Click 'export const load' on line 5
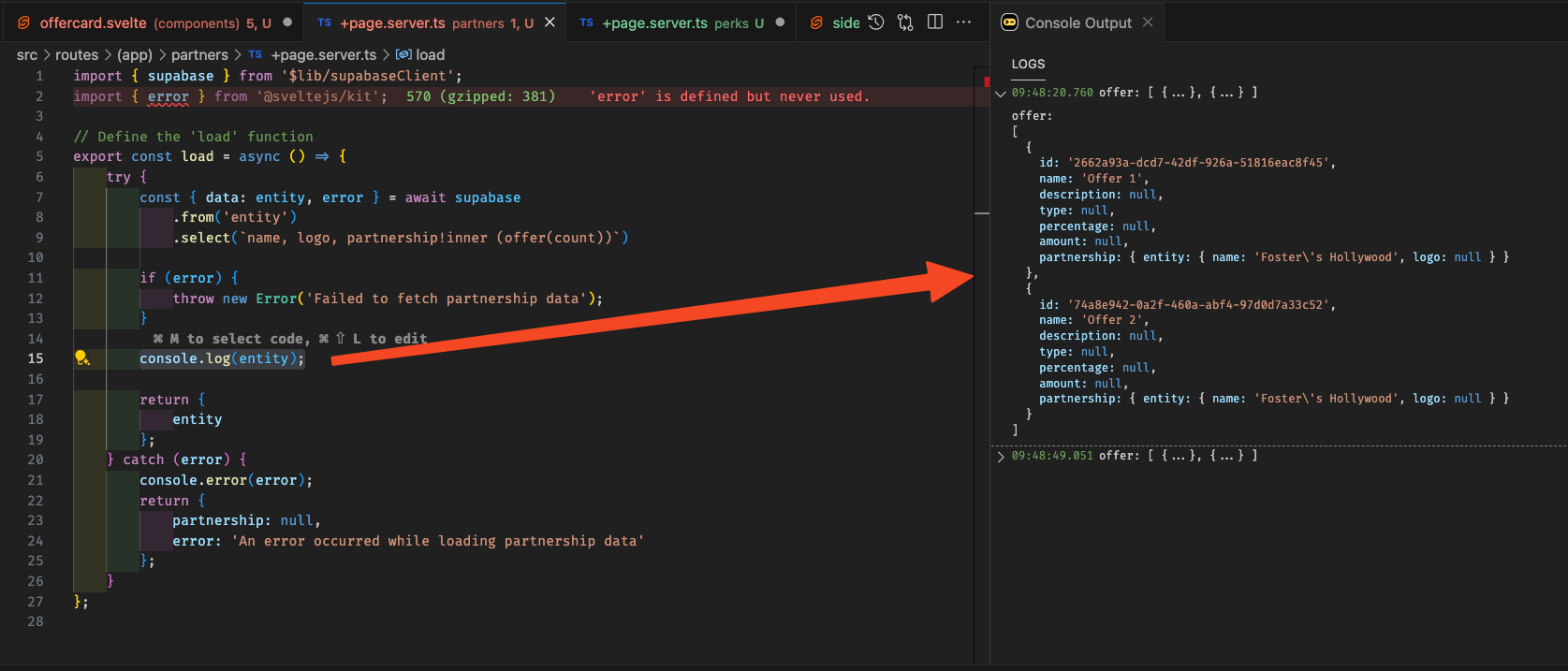Viewport: 1568px width, 671px height. 143,156
